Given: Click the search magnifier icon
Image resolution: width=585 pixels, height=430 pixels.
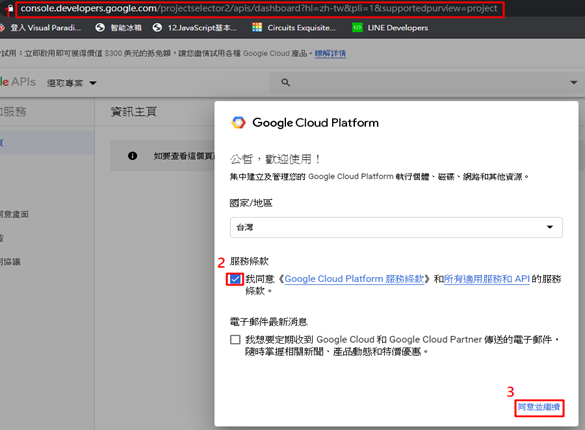Looking at the screenshot, I should tap(285, 82).
